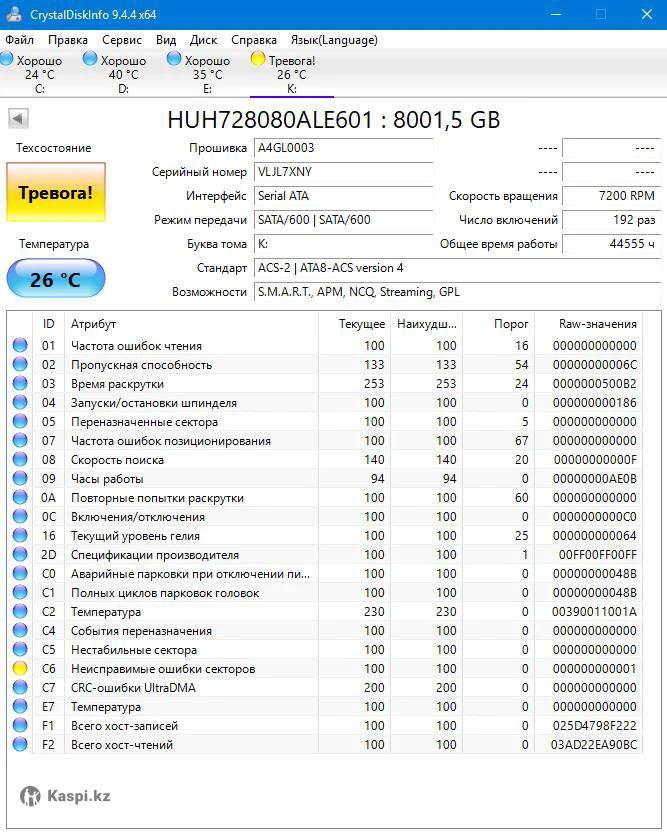Select the status orb for disk E:

pos(175,60)
